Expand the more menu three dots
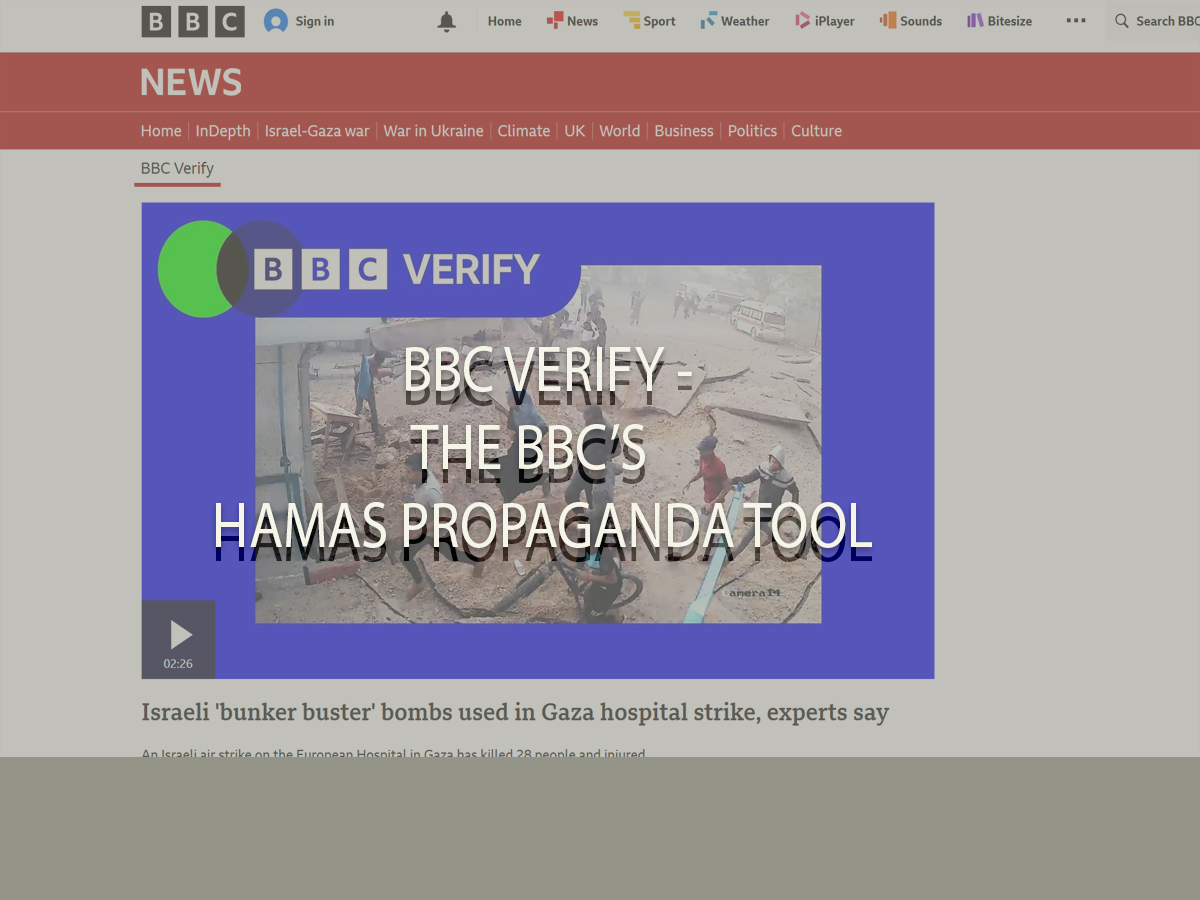 click(x=1076, y=20)
